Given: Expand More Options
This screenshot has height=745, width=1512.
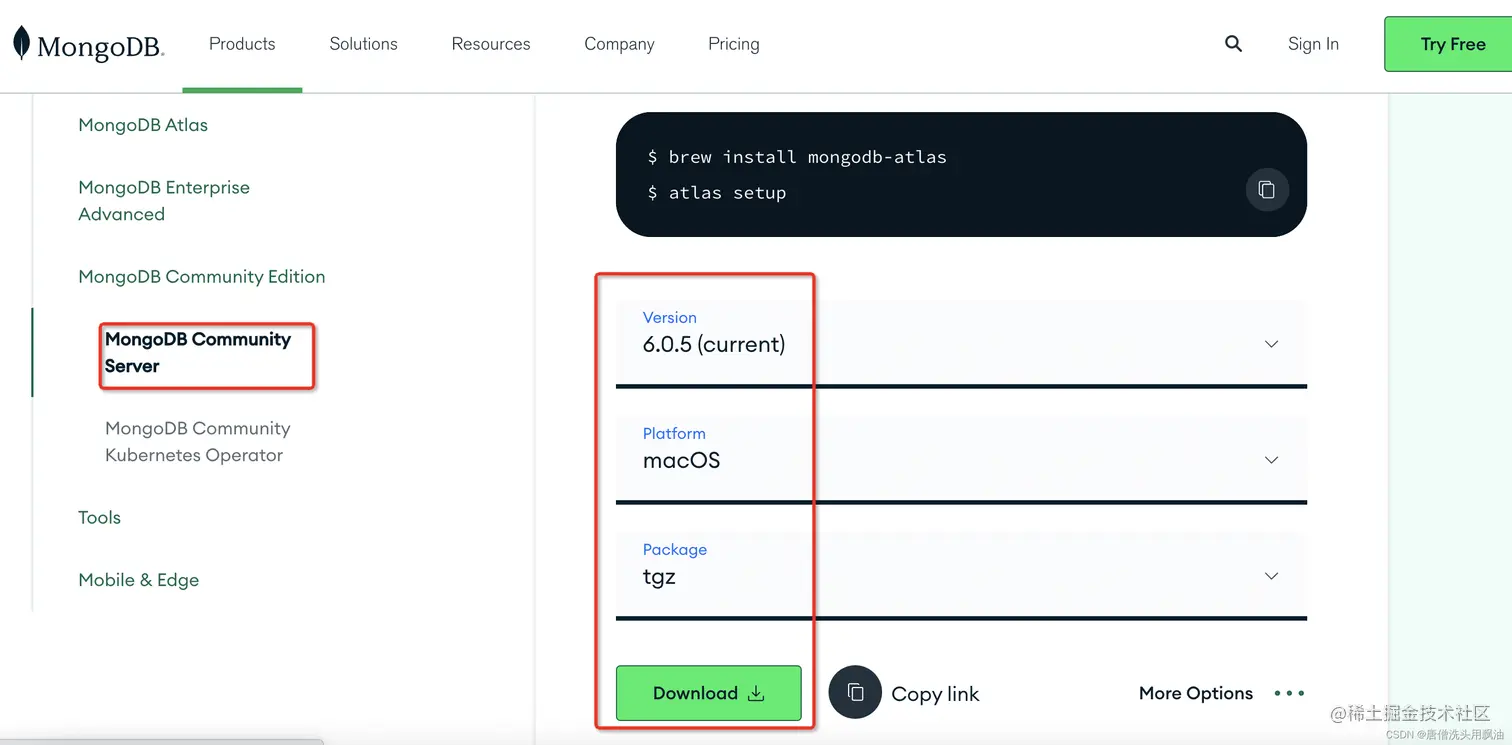Looking at the screenshot, I should (x=1195, y=693).
